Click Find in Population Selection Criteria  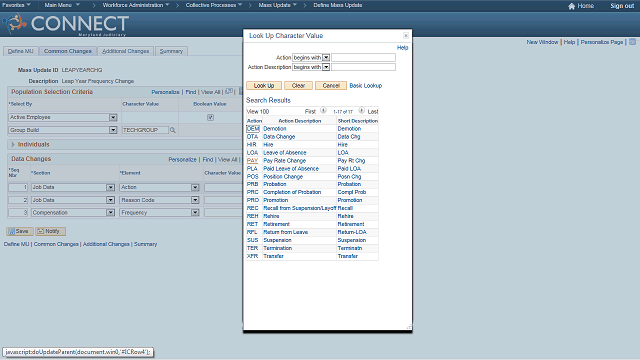tap(191, 92)
